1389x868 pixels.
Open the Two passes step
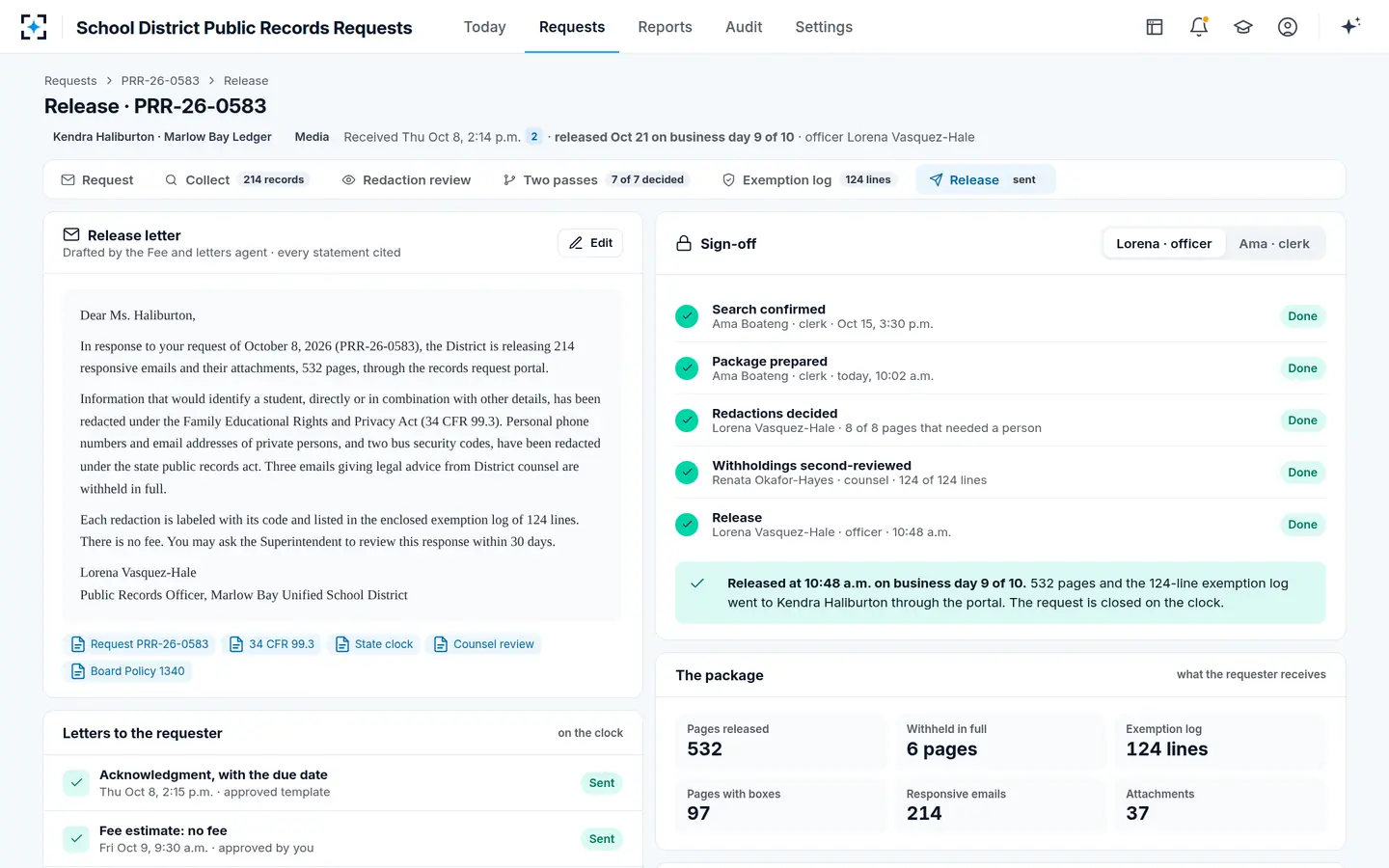click(x=597, y=180)
